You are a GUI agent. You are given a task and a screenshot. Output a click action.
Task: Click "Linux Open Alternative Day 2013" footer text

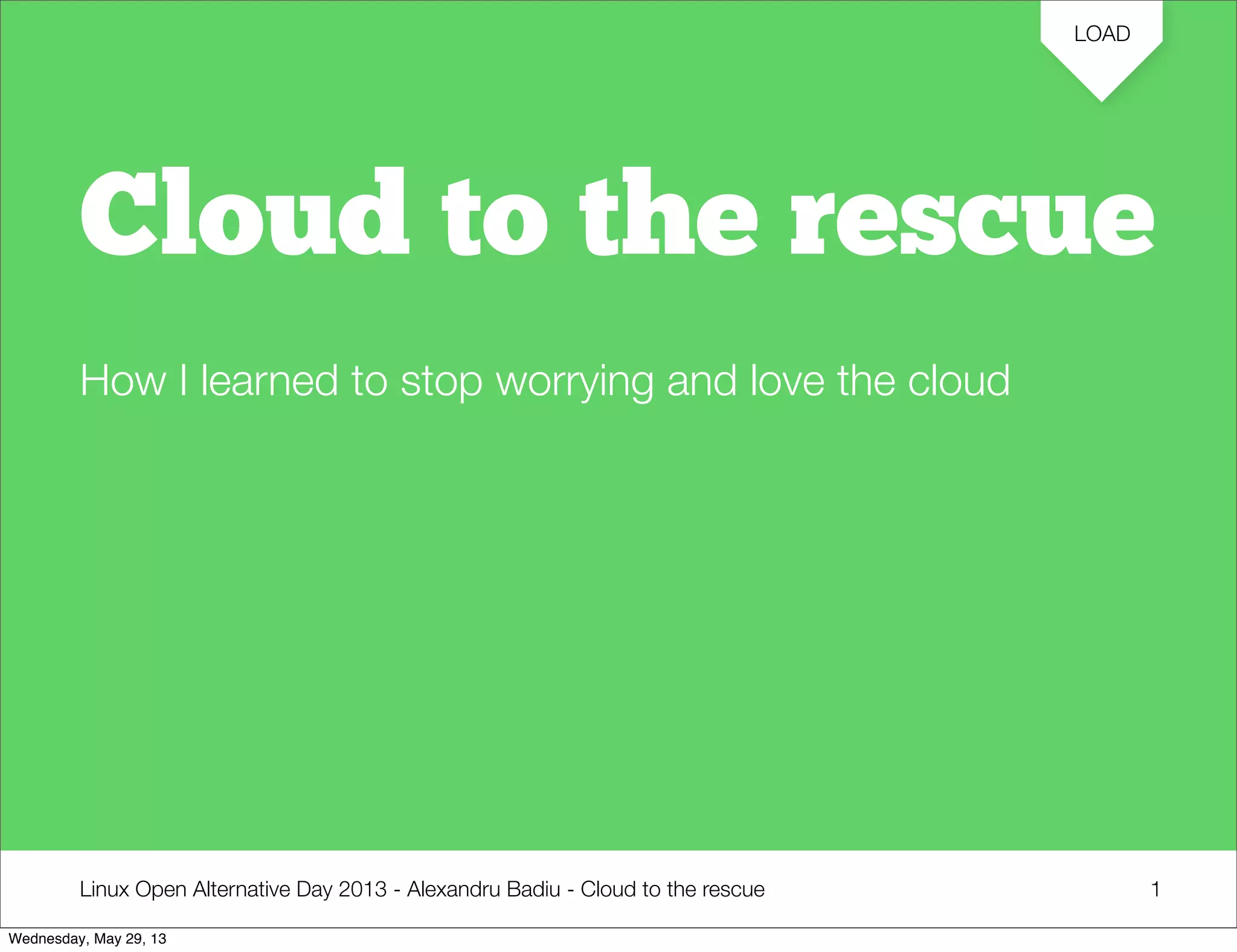233,889
